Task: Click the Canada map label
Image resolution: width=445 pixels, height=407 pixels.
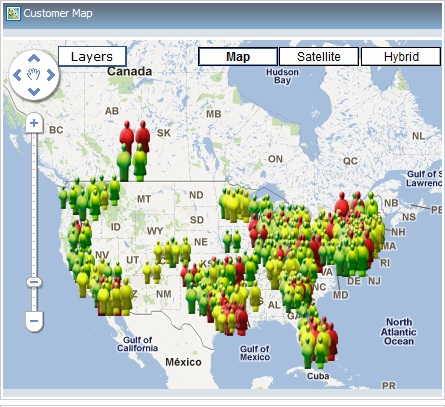Action: (130, 71)
